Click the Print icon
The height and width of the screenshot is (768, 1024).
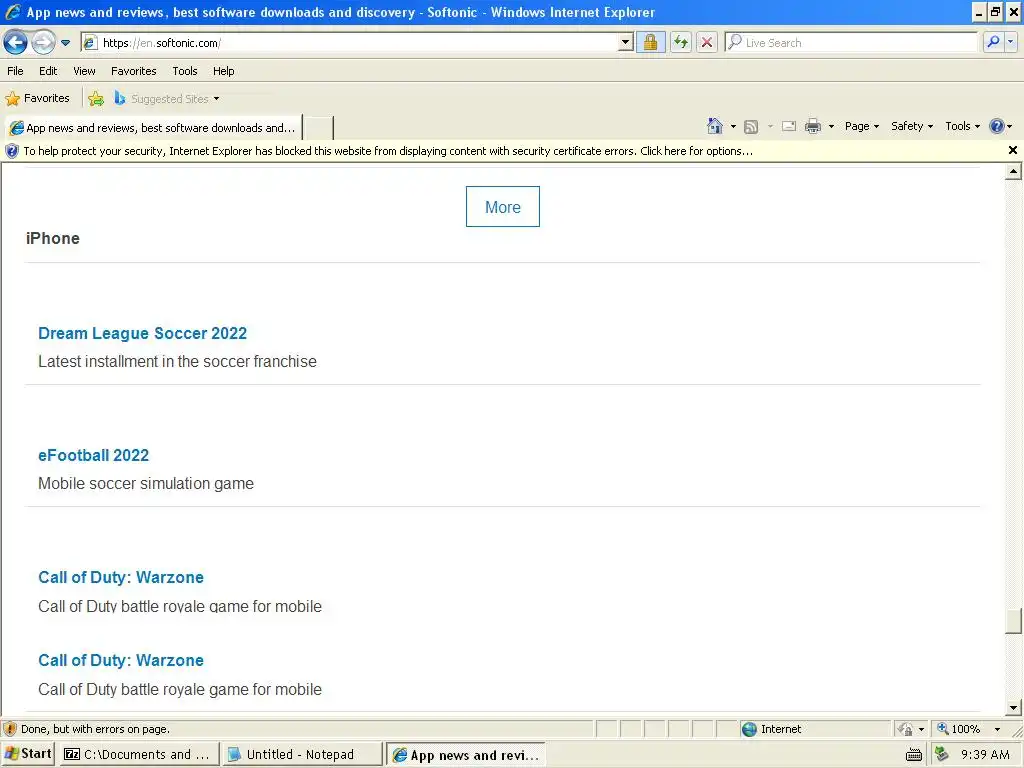[x=812, y=126]
